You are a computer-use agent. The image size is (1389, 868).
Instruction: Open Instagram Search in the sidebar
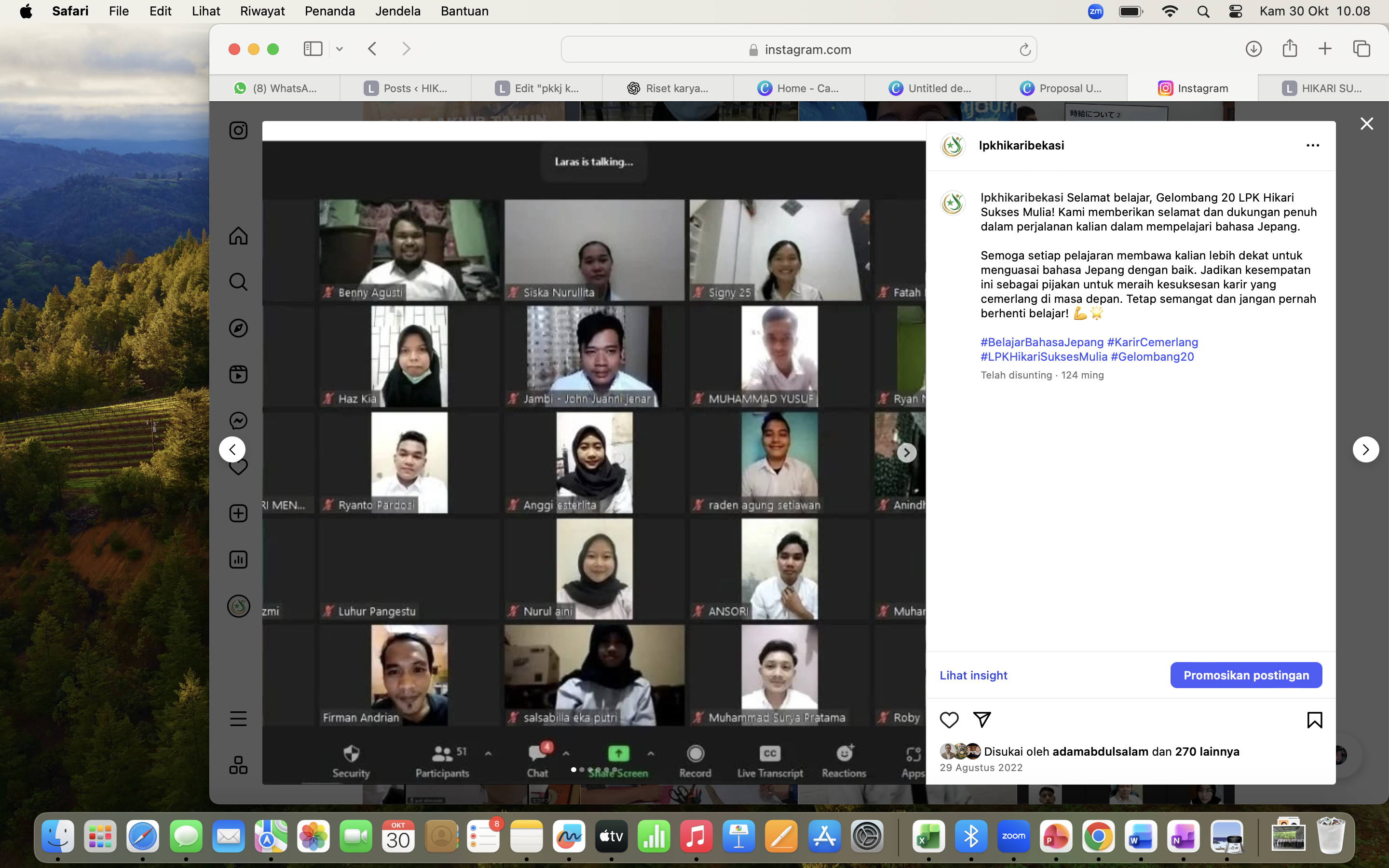point(238,282)
